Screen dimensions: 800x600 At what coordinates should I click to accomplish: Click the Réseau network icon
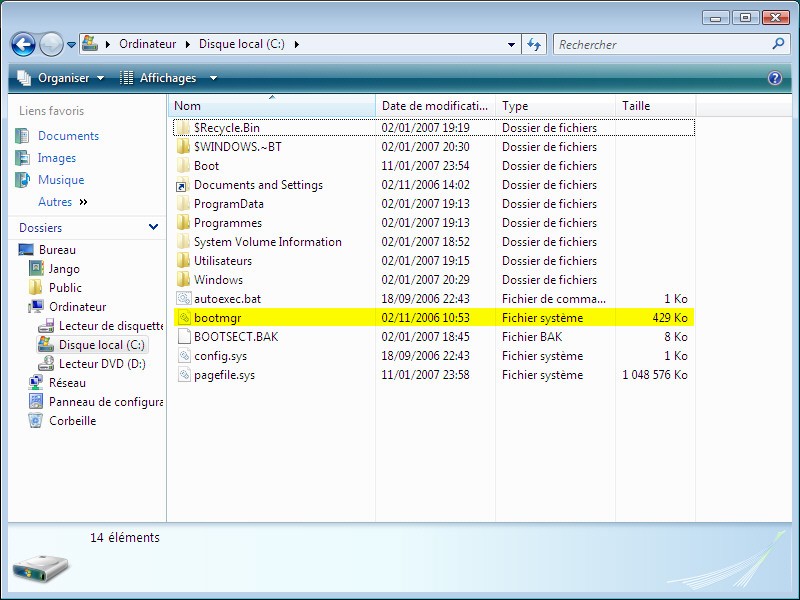(x=36, y=383)
